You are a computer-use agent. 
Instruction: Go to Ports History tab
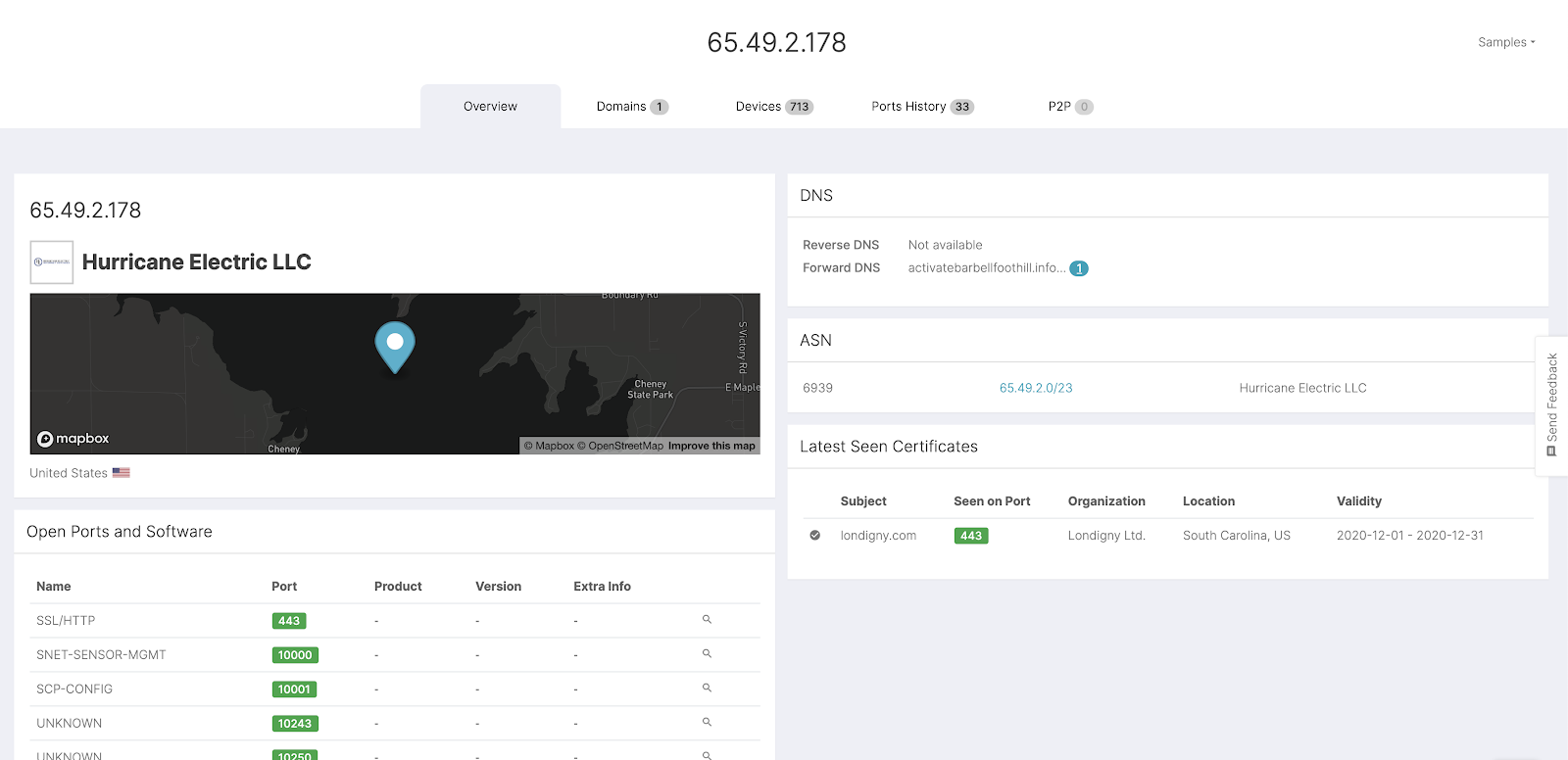(x=922, y=107)
